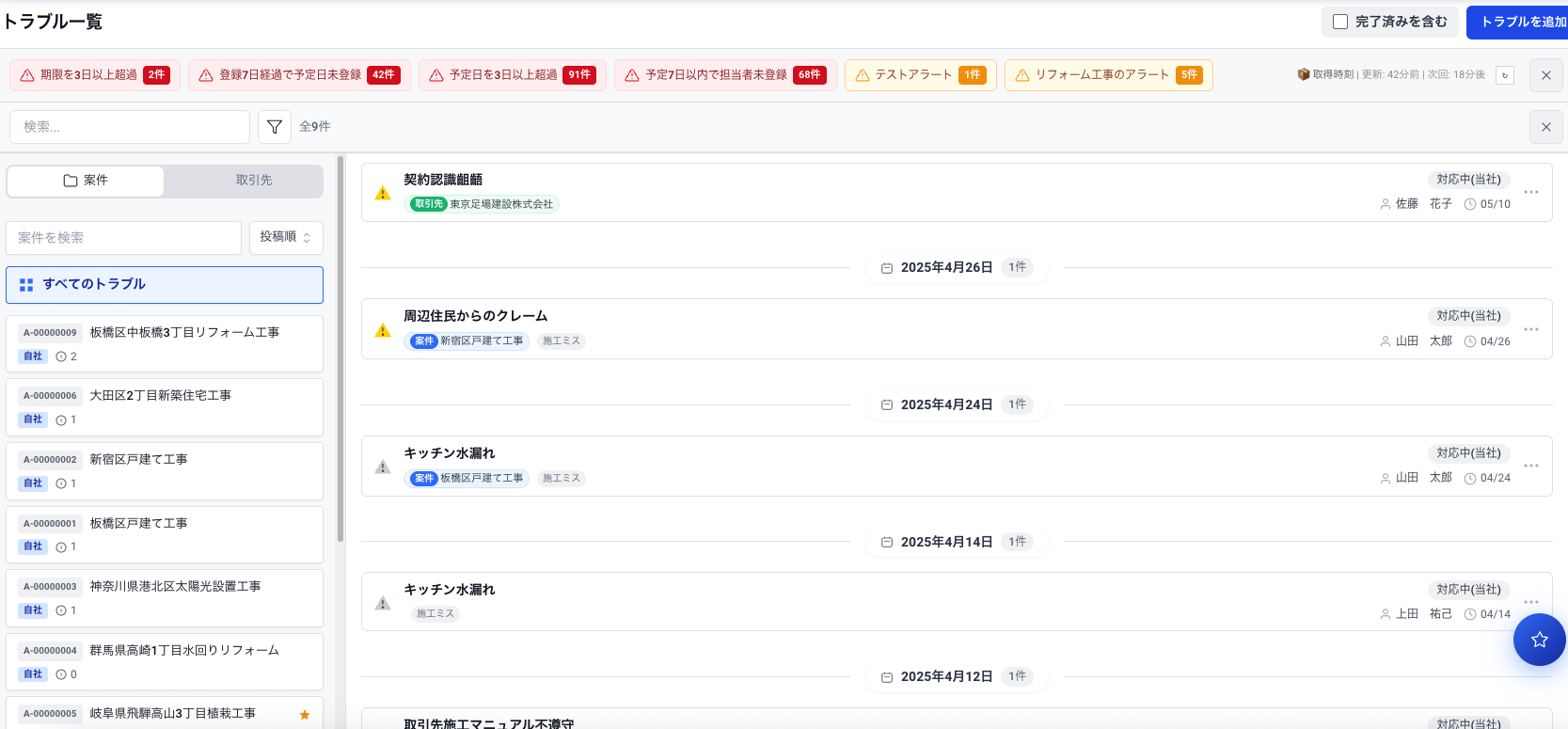Open the three-dot menu for 周辺住民からのクレーム

(1531, 329)
